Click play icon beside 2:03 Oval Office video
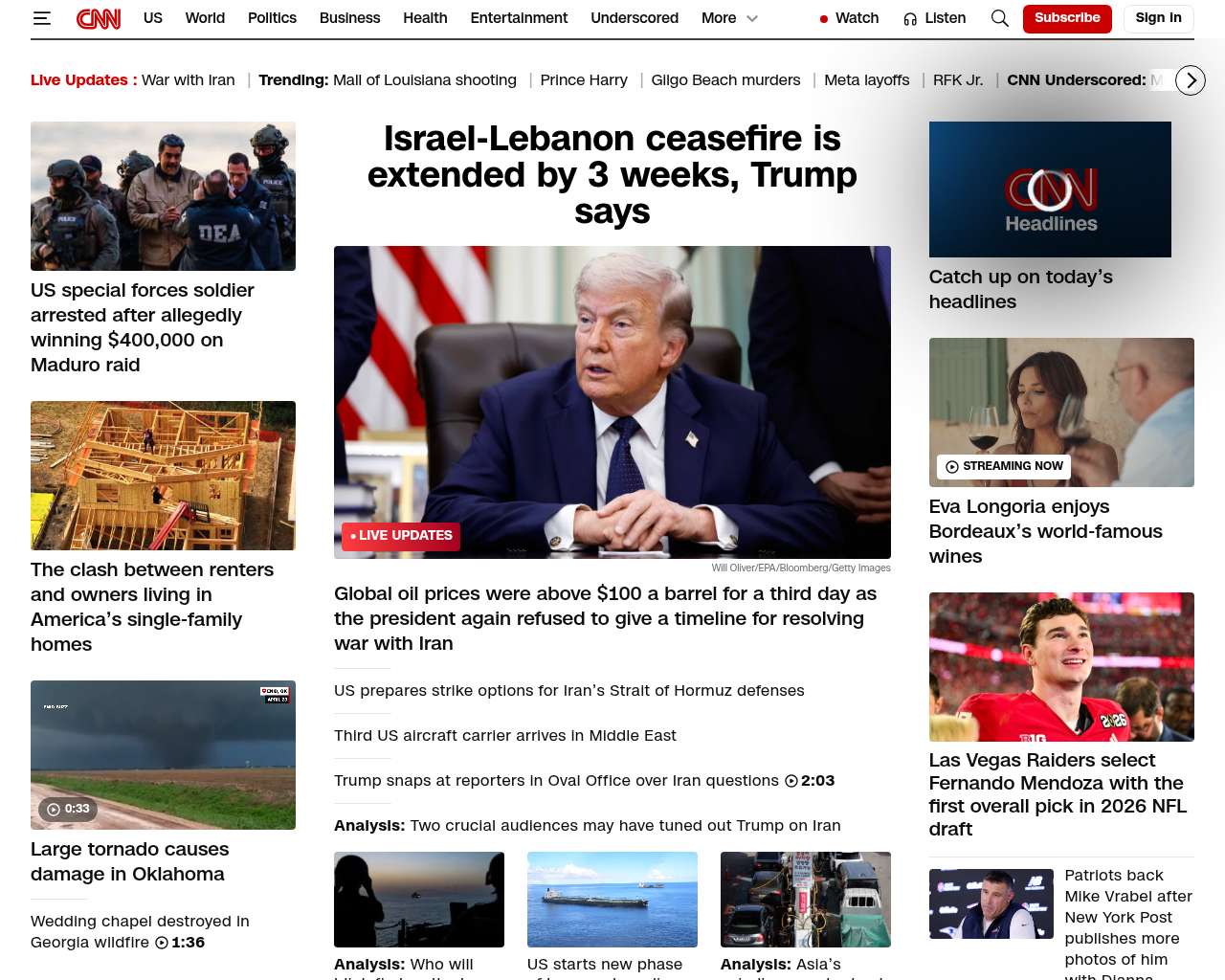 (791, 781)
